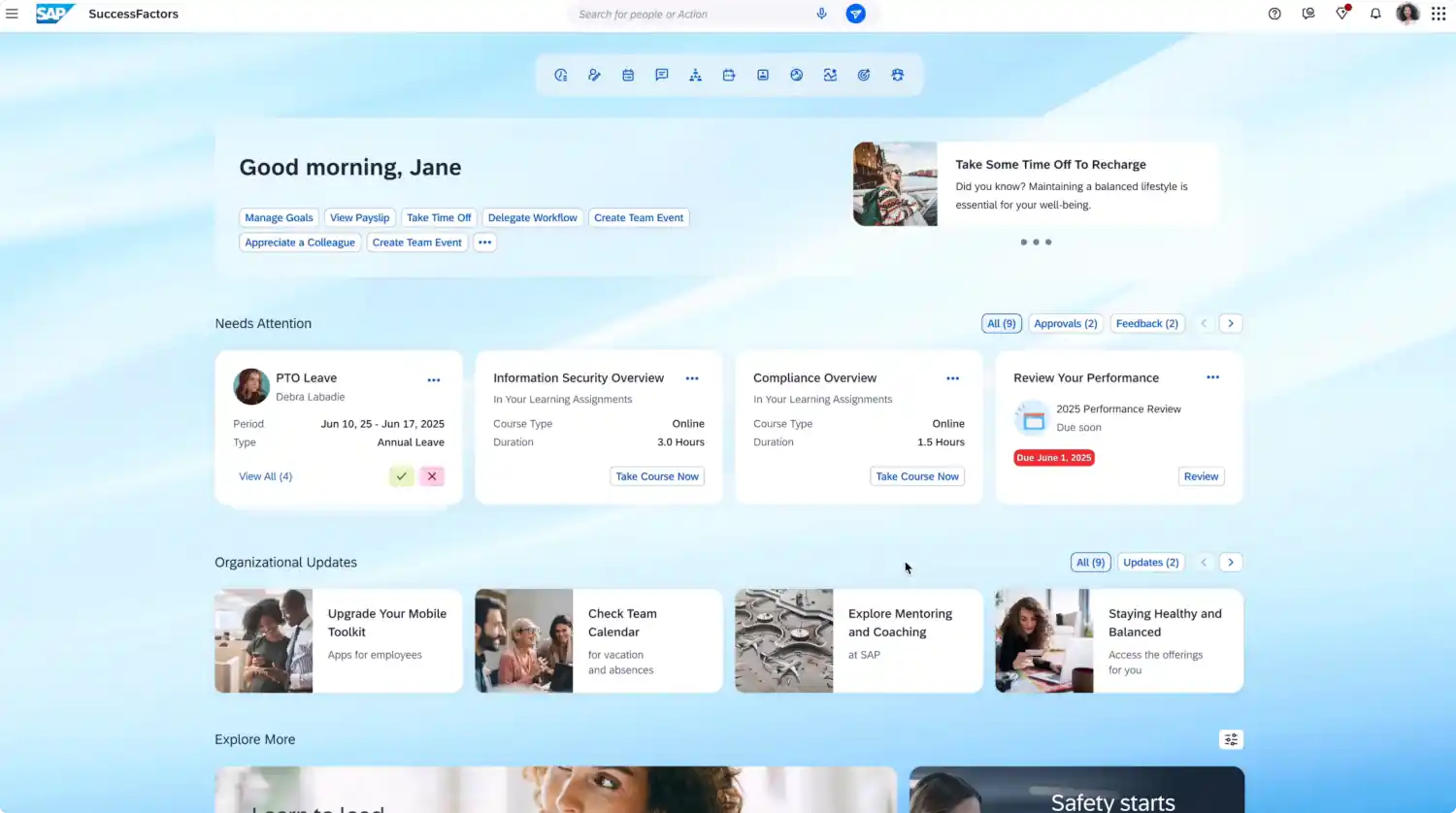Click the microphone icon in the search bar

(x=821, y=14)
